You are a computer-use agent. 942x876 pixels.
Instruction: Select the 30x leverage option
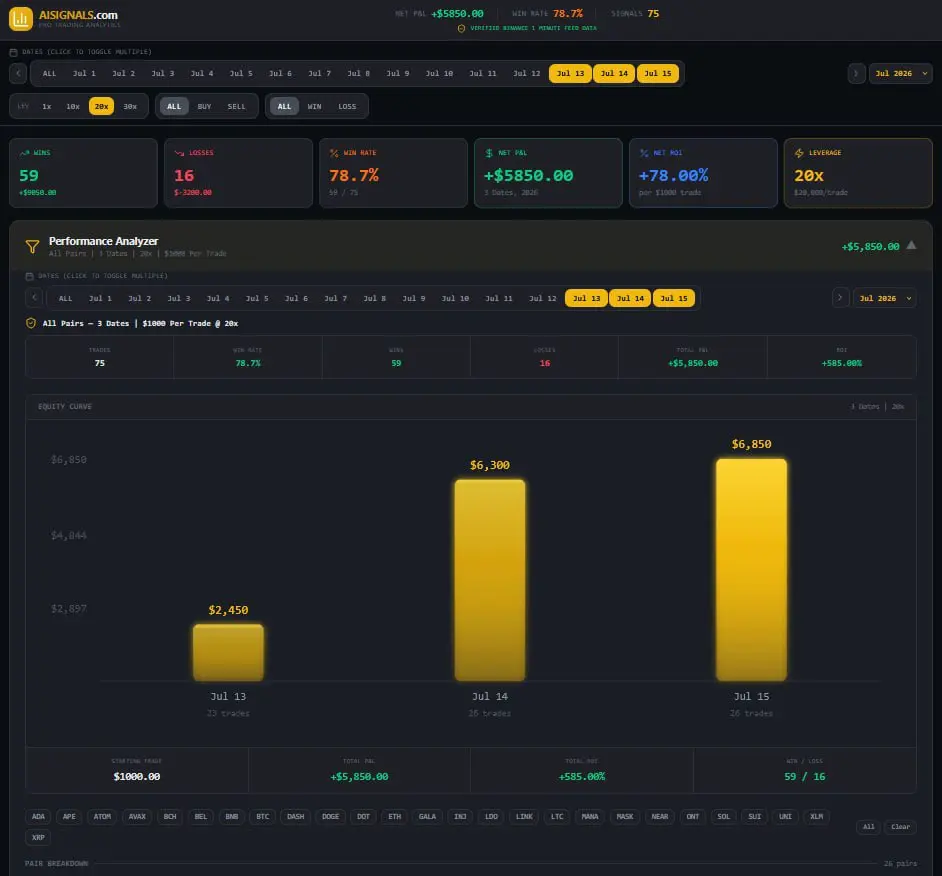coord(130,106)
